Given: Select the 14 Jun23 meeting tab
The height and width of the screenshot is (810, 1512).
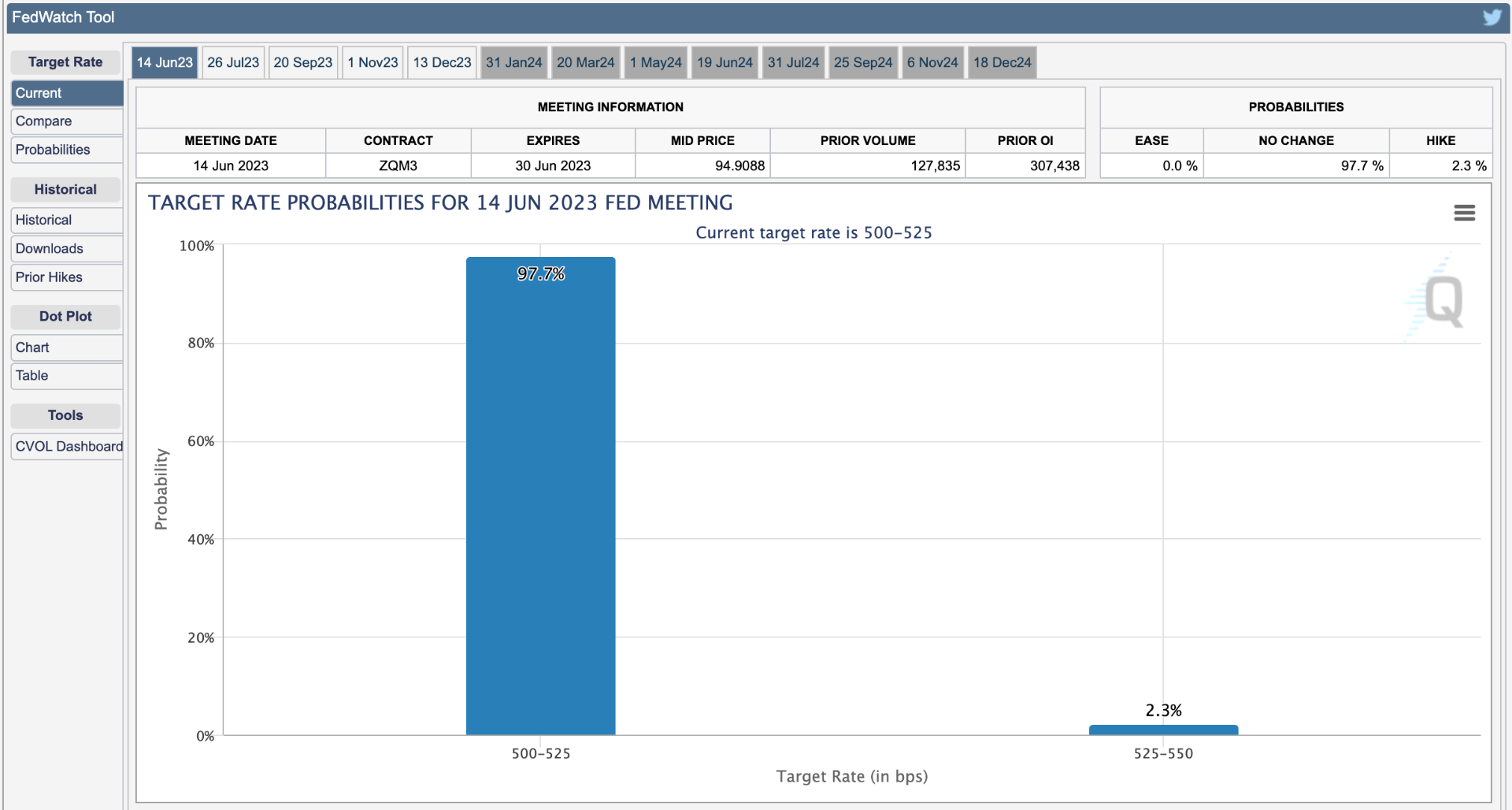Looking at the screenshot, I should pos(165,62).
